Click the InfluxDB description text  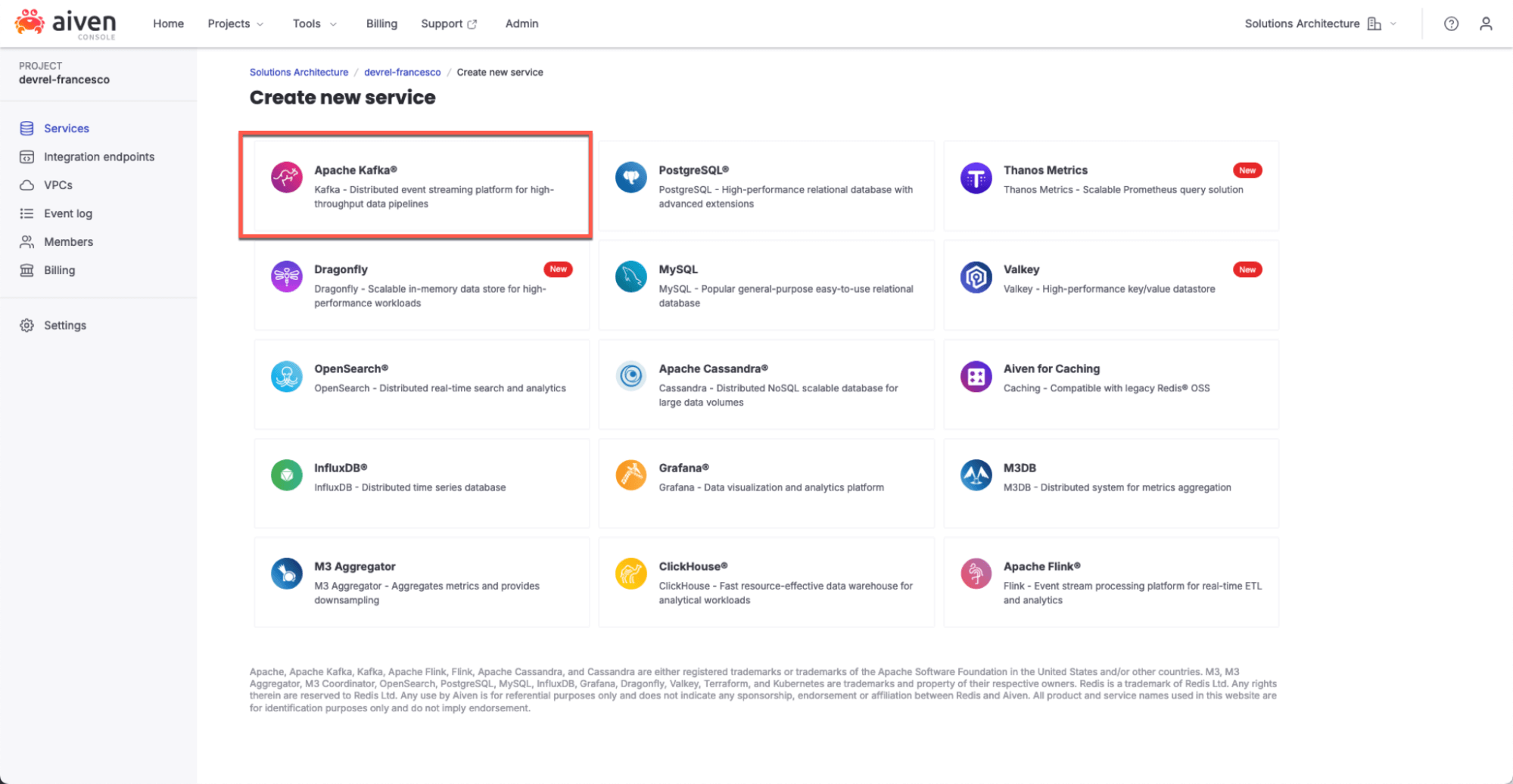410,487
